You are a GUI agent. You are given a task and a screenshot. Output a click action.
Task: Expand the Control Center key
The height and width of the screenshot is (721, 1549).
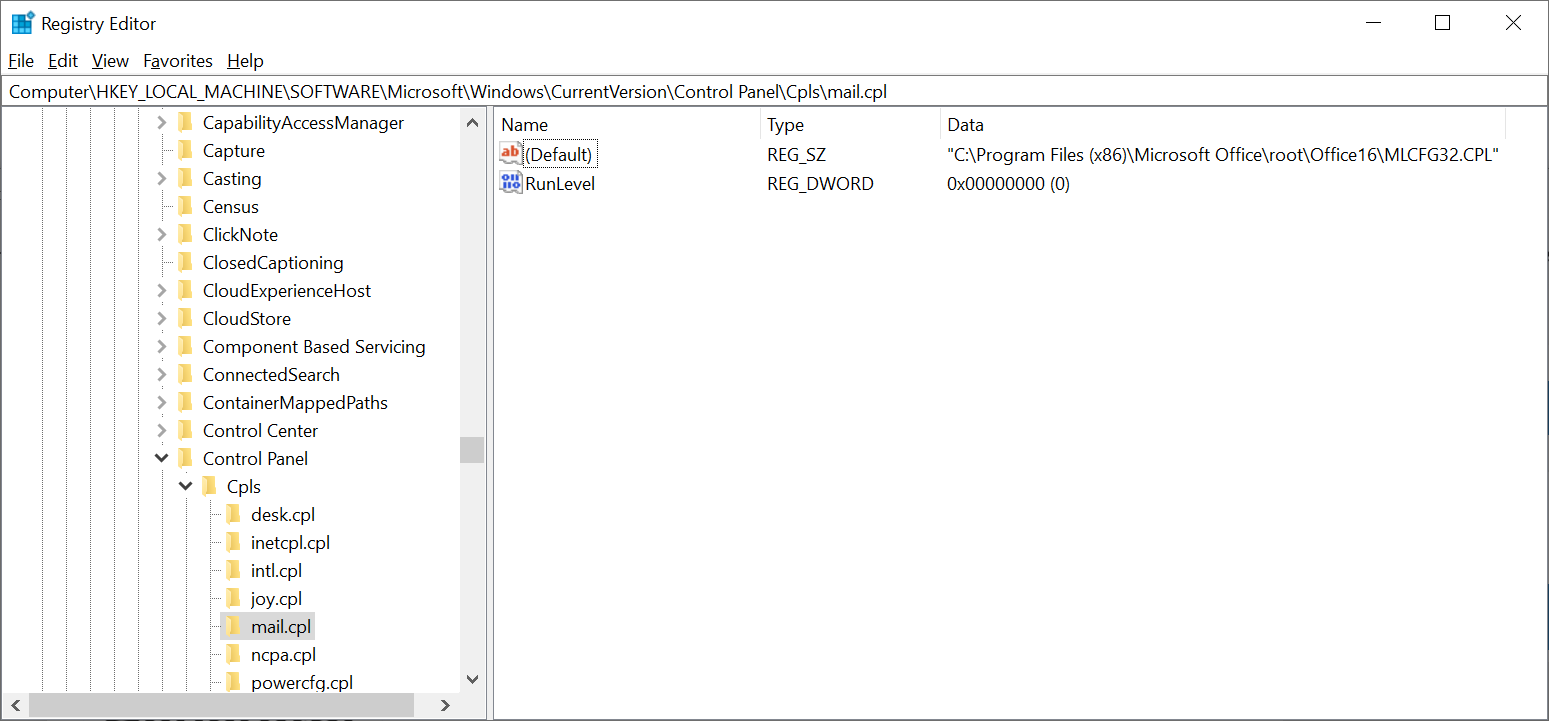click(x=162, y=431)
